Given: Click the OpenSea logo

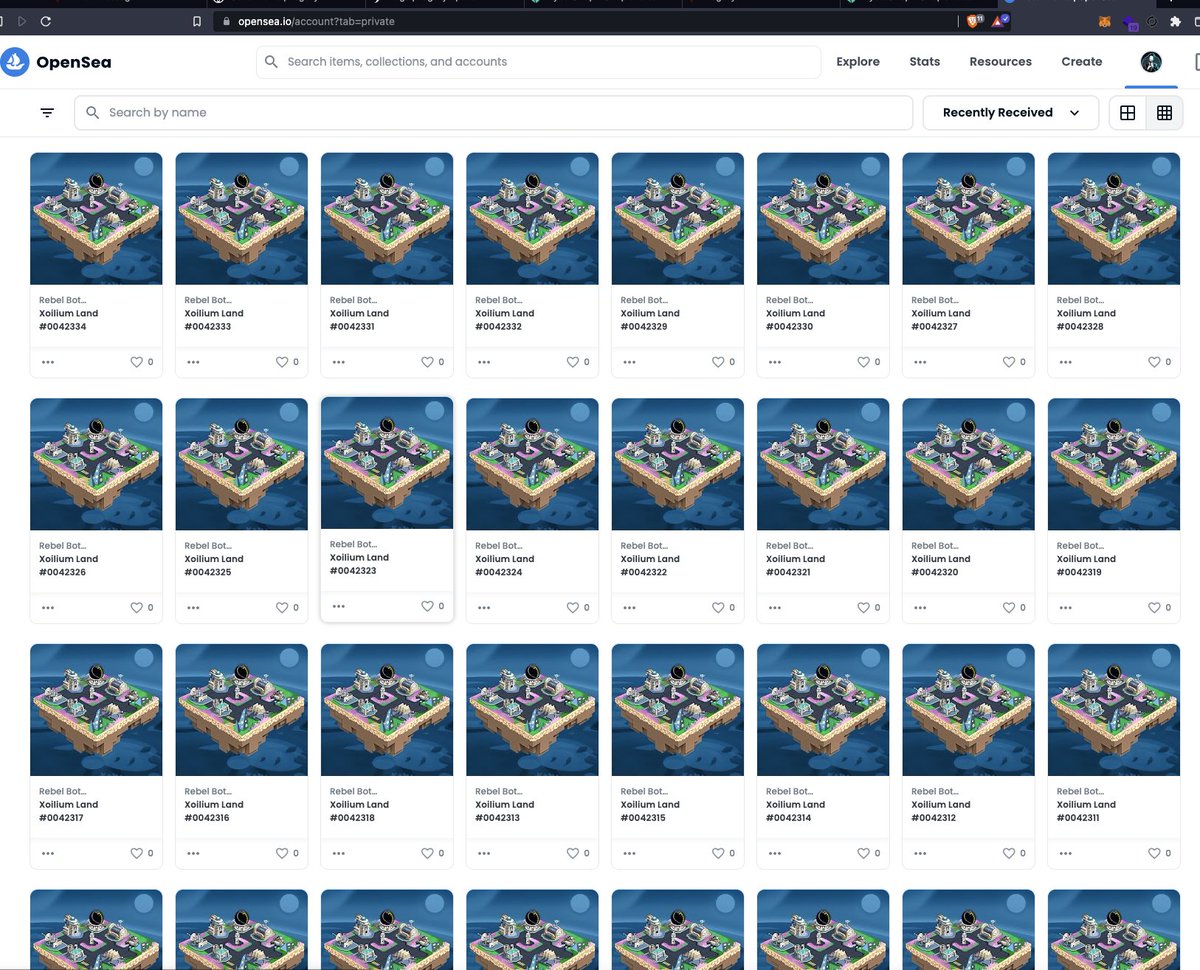Looking at the screenshot, I should [x=56, y=62].
